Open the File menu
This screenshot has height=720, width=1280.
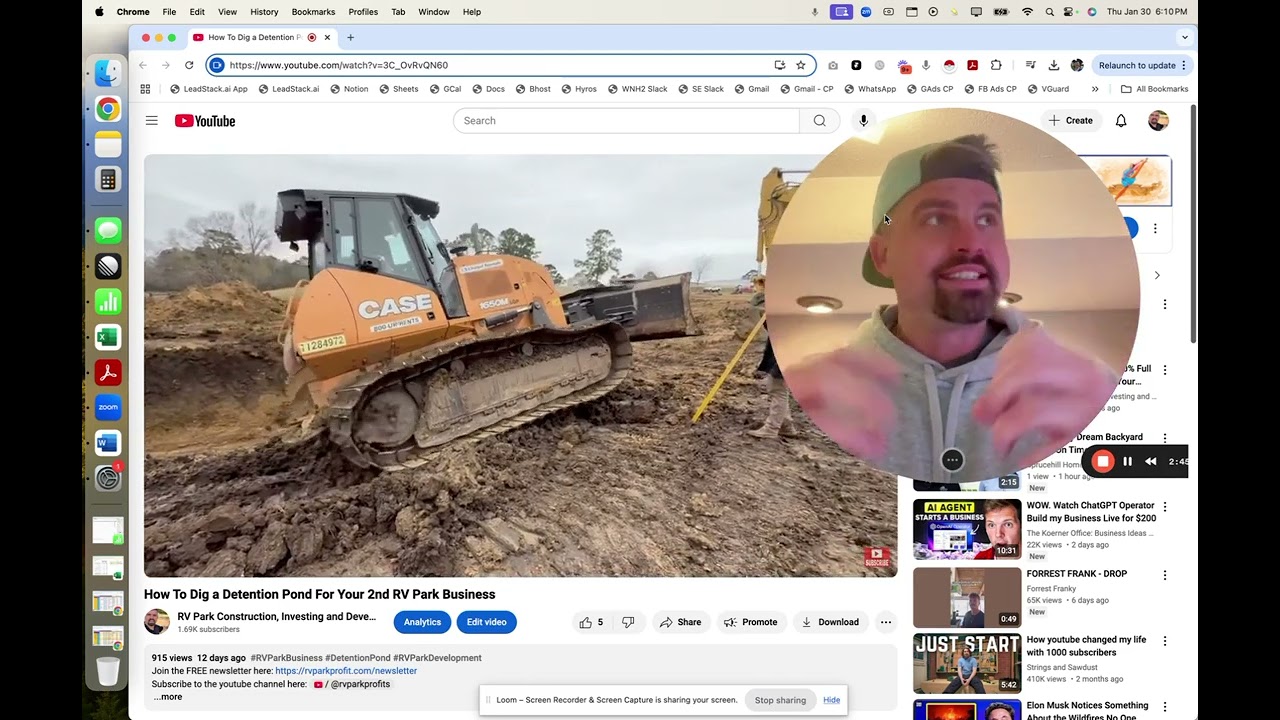pos(169,12)
